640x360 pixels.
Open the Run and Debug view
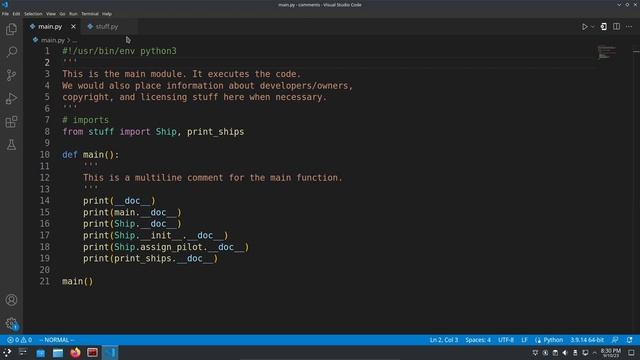11,98
